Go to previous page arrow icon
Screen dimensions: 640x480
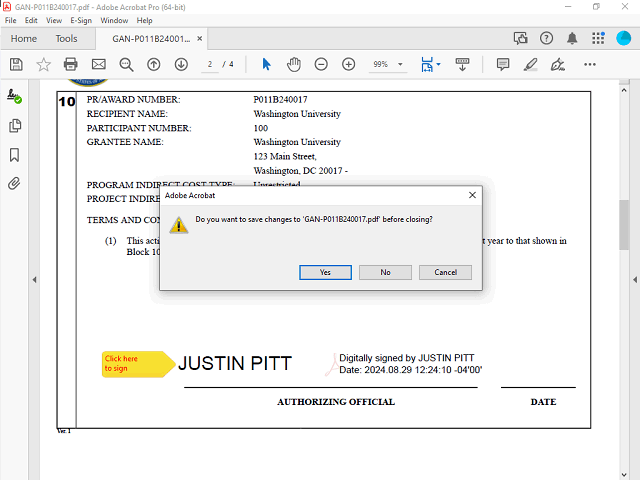pyautogui.click(x=153, y=64)
